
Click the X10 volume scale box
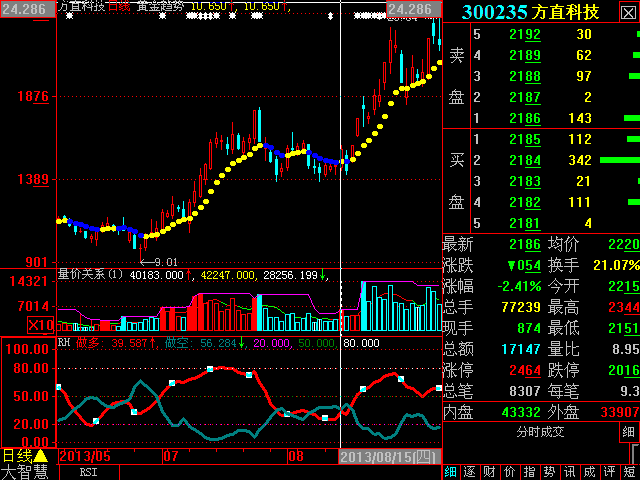(40, 325)
